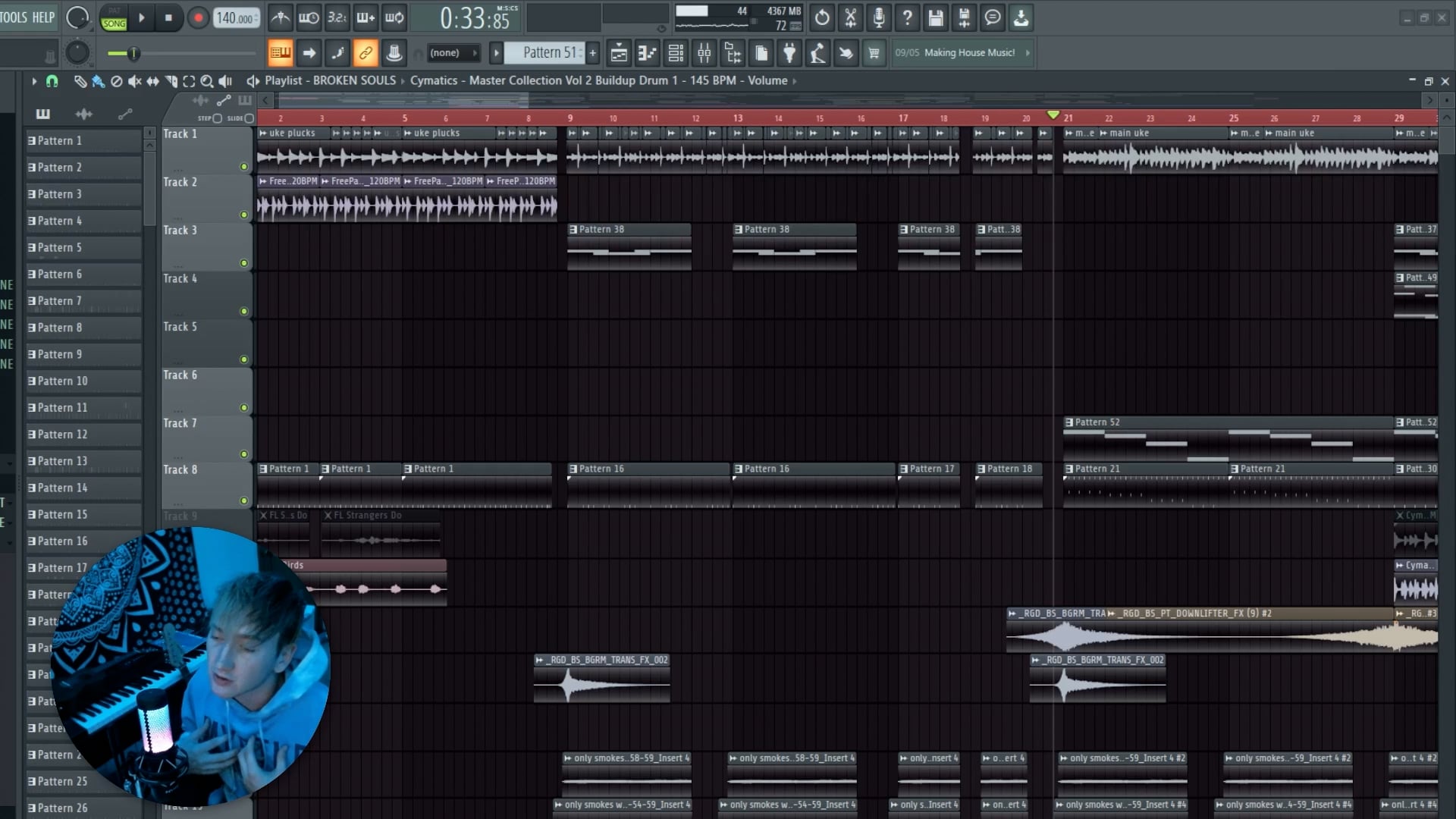
Task: Stop playback with the Stop button
Action: pos(168,17)
